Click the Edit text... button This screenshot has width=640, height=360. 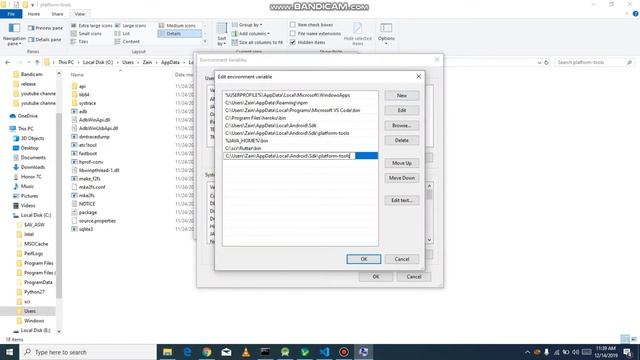pos(402,200)
